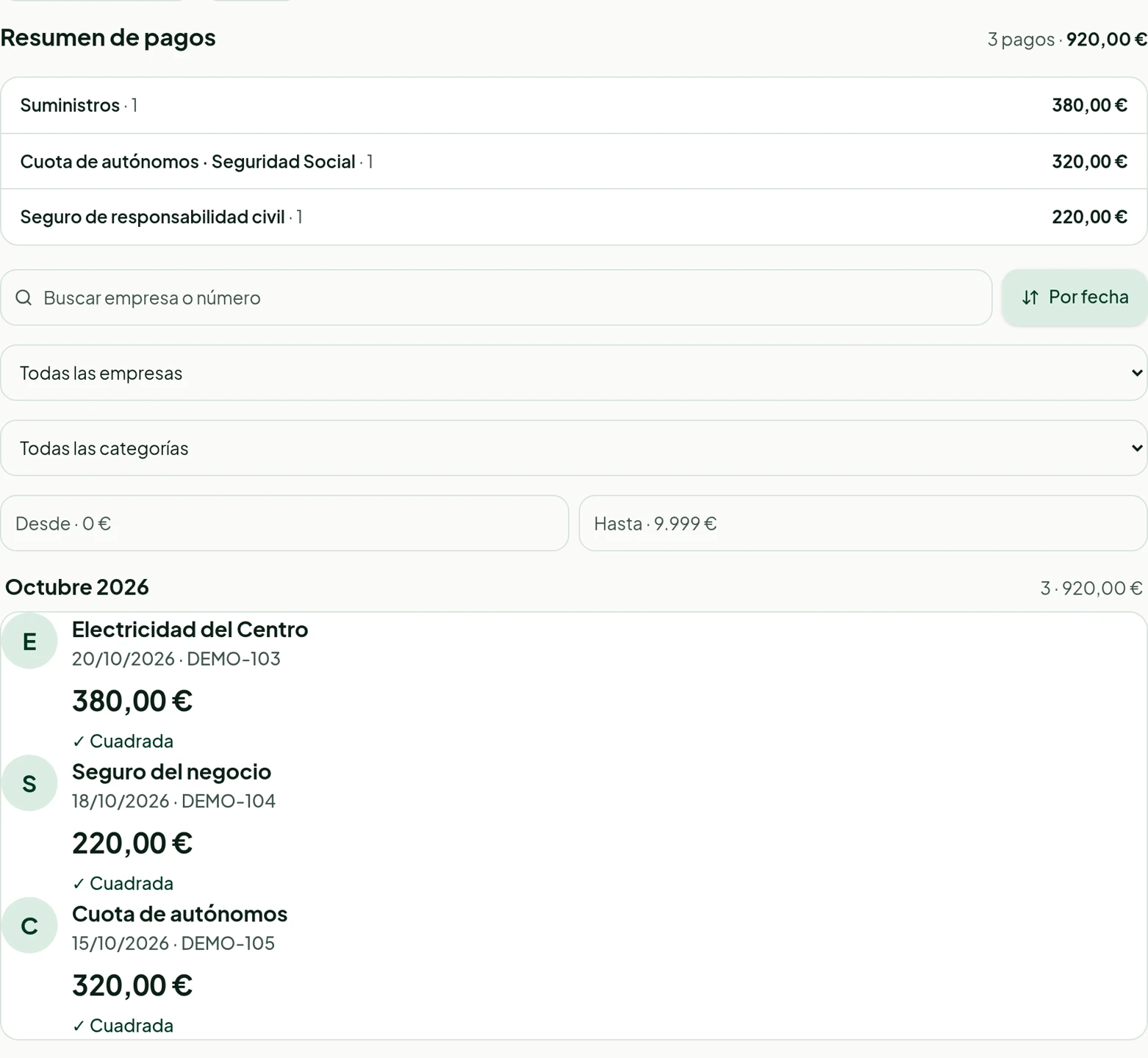Click 20/10/2026 · DEMO-103 reference
Image resolution: width=1148 pixels, height=1058 pixels.
(176, 658)
